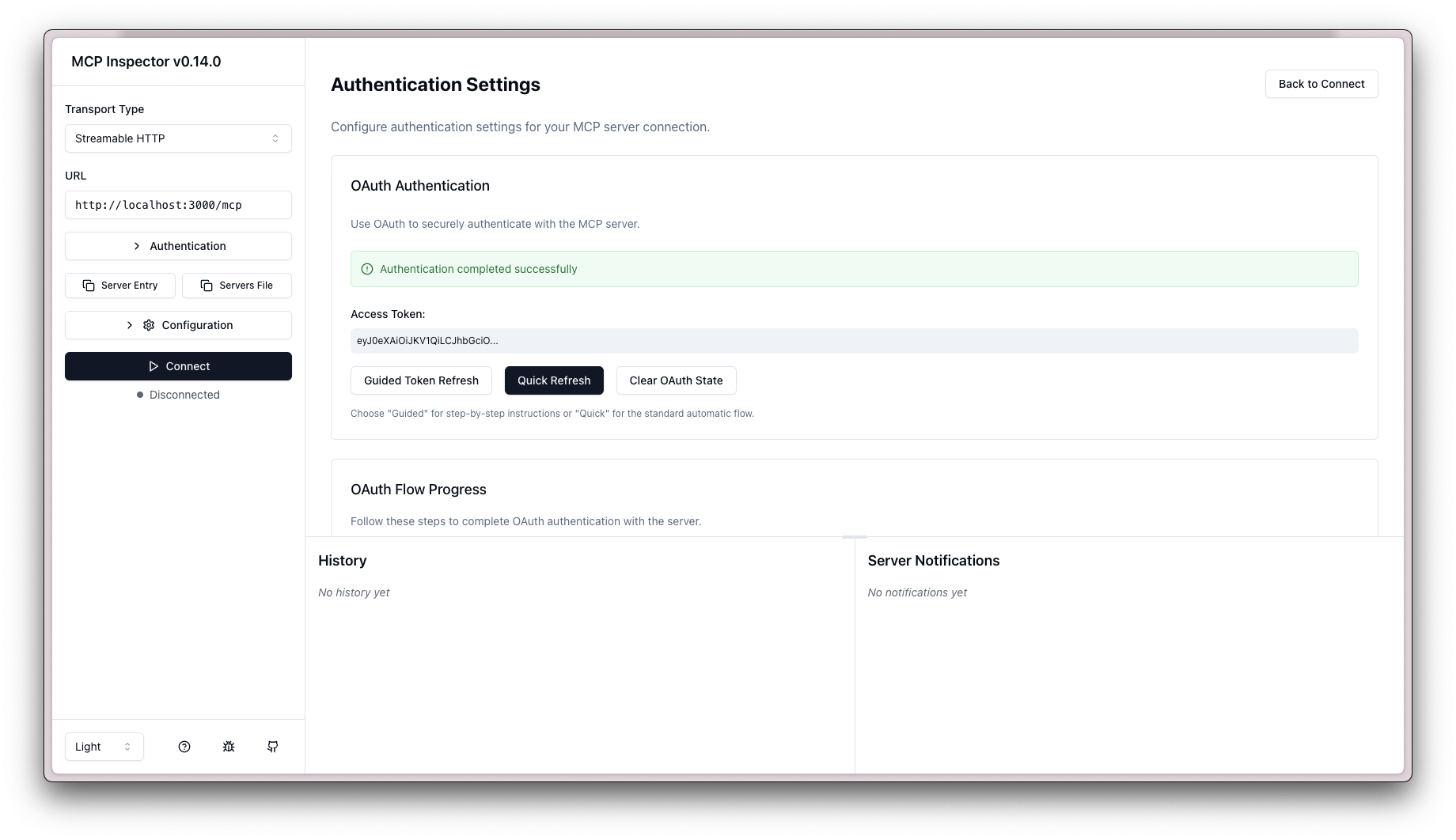Open the Transport Type dropdown
The height and width of the screenshot is (840, 1456).
pos(178,138)
